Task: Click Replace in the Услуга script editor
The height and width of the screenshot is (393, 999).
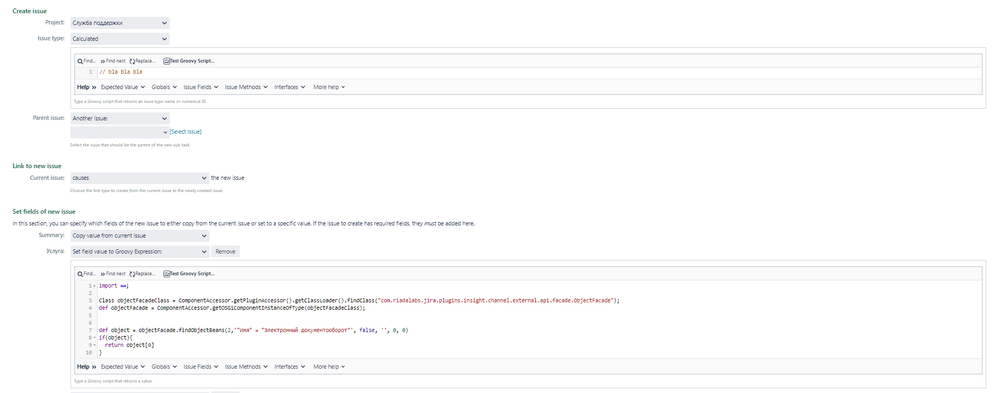Action: point(143,274)
